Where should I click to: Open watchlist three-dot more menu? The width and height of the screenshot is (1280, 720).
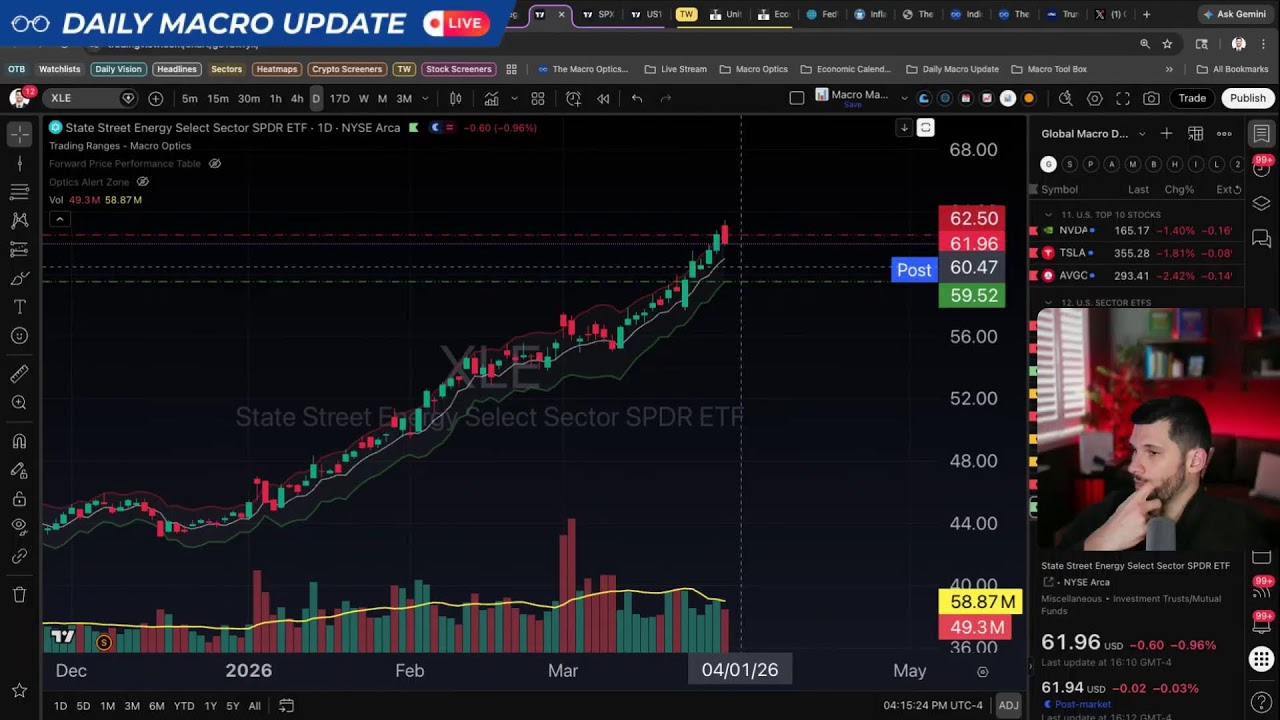coord(1224,134)
